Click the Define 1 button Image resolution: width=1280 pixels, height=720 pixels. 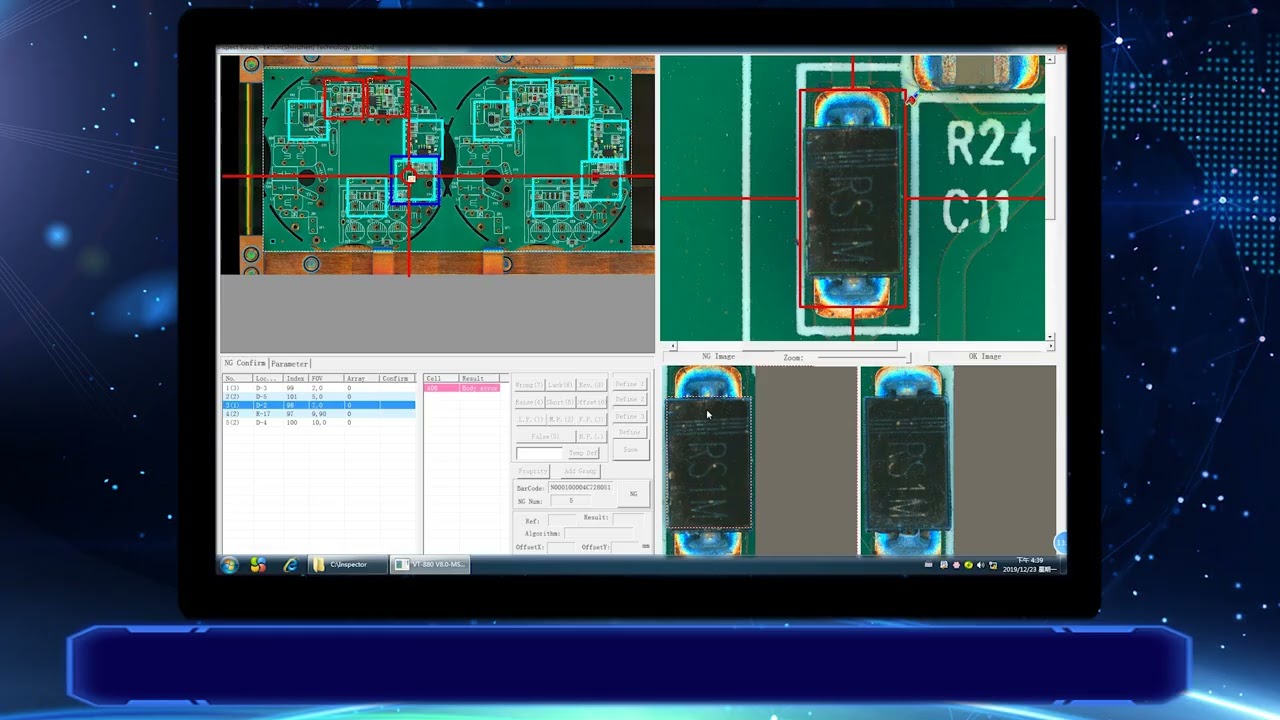pos(629,384)
